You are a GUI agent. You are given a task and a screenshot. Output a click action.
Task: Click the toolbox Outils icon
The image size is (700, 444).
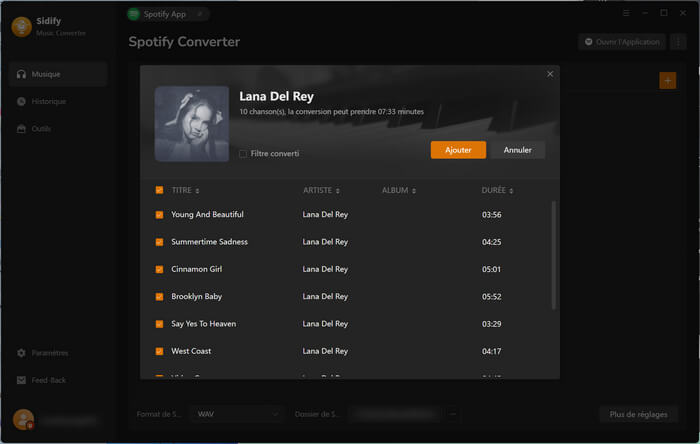coord(21,129)
